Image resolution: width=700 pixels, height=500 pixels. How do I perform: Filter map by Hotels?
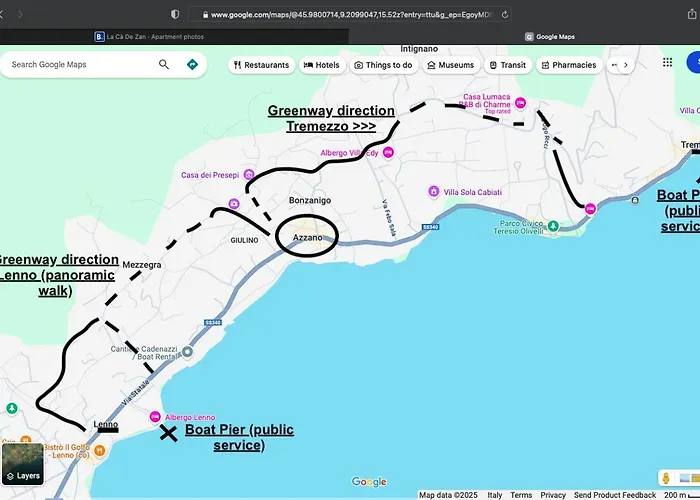321,65
